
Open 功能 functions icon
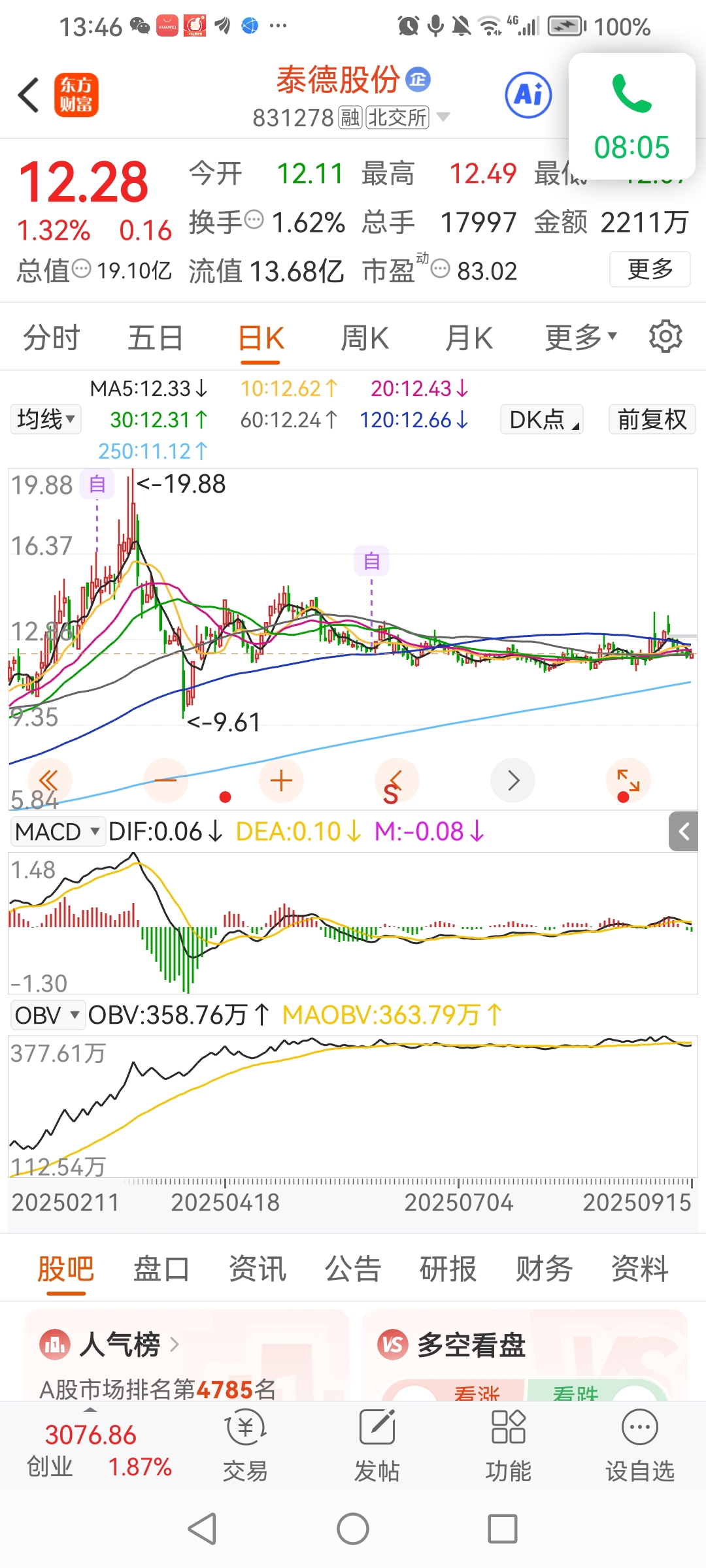509,1445
